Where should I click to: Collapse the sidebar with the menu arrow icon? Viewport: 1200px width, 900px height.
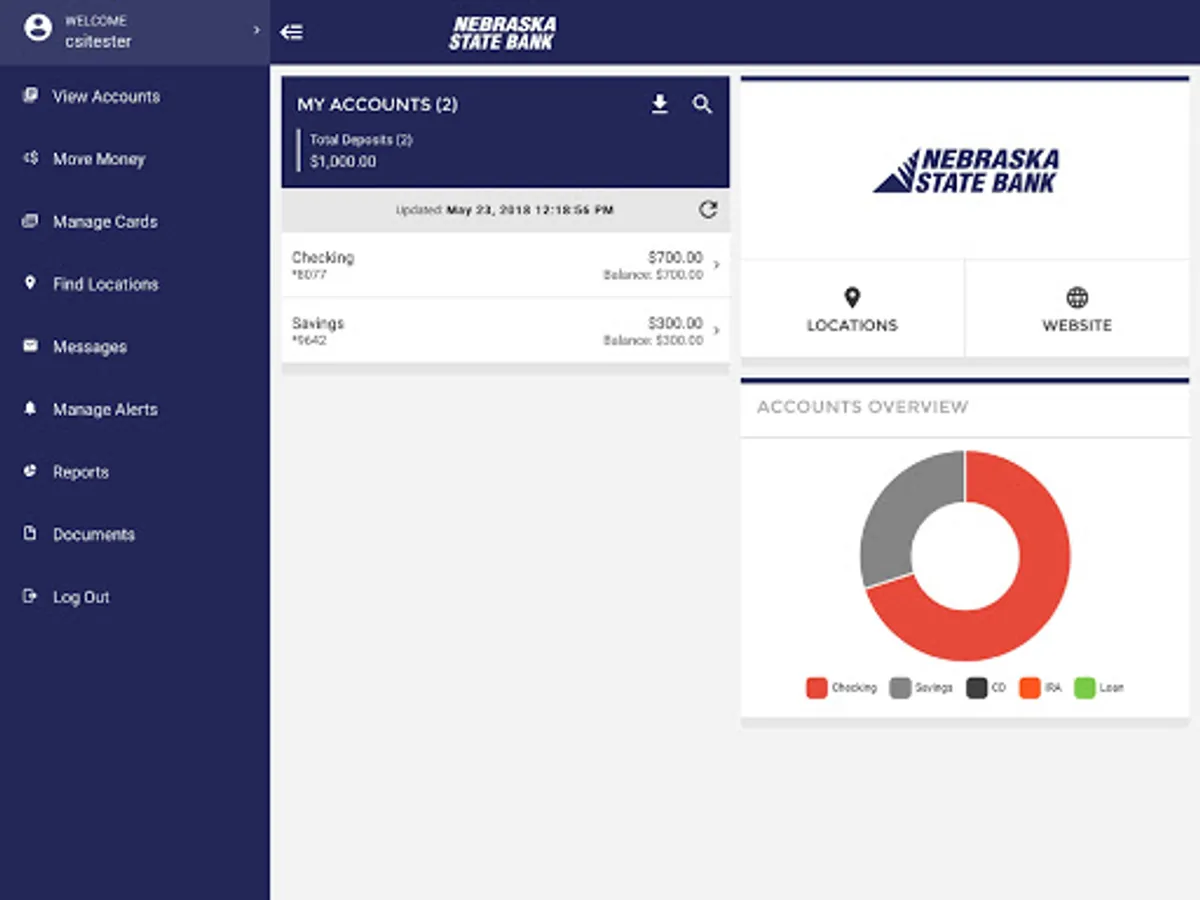pyautogui.click(x=291, y=32)
